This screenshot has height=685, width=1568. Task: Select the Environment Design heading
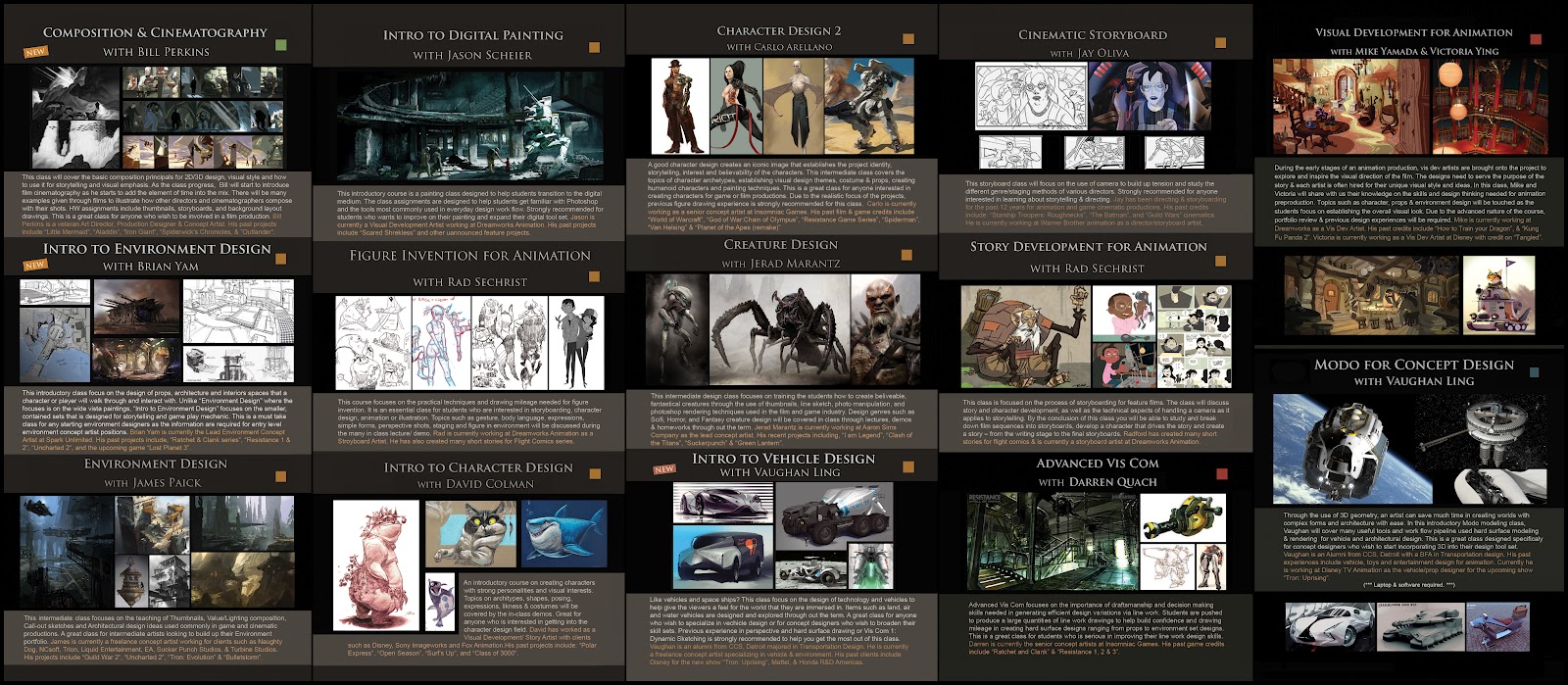155,465
